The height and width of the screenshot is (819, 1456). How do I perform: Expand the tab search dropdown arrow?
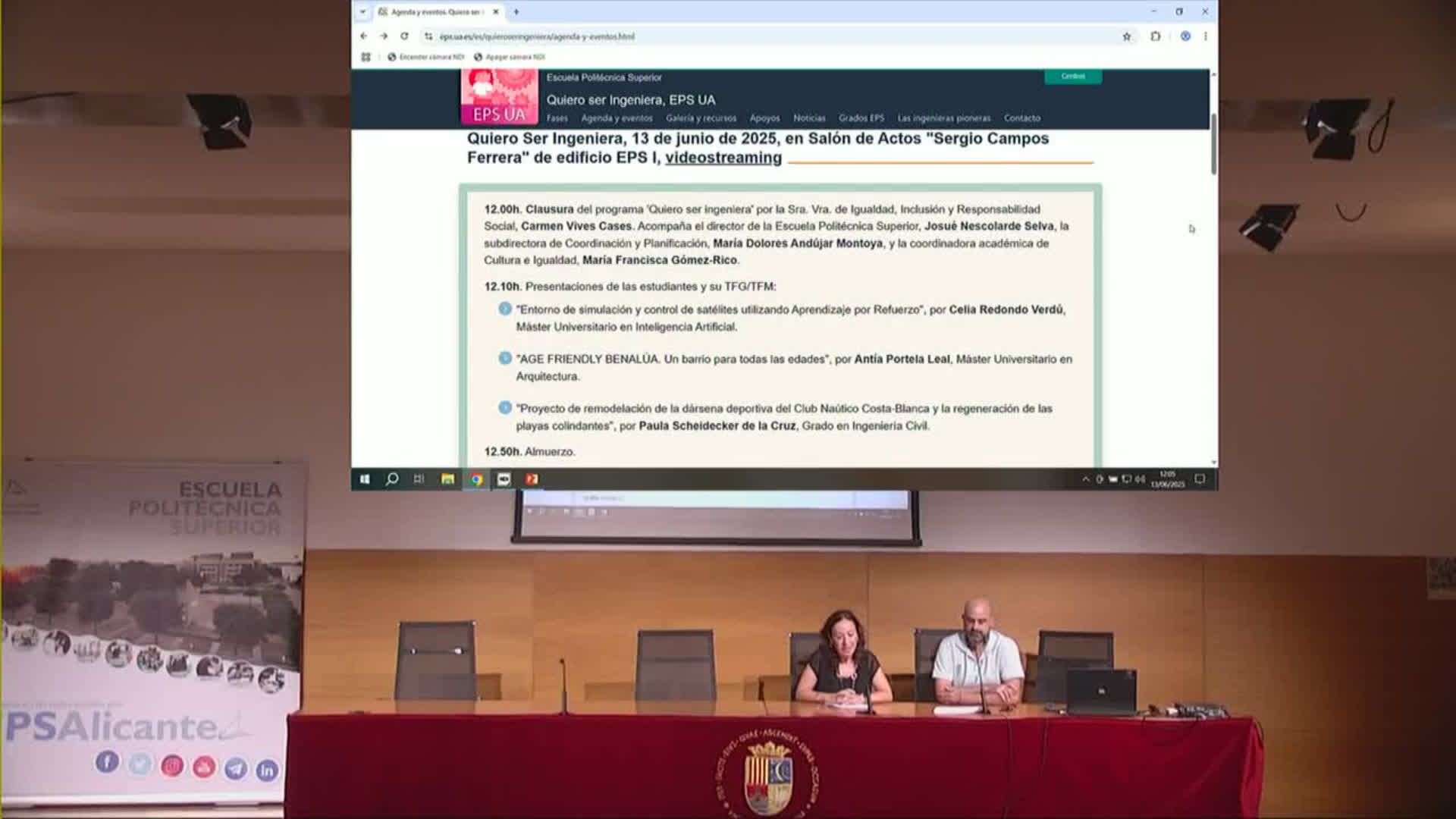tap(362, 12)
